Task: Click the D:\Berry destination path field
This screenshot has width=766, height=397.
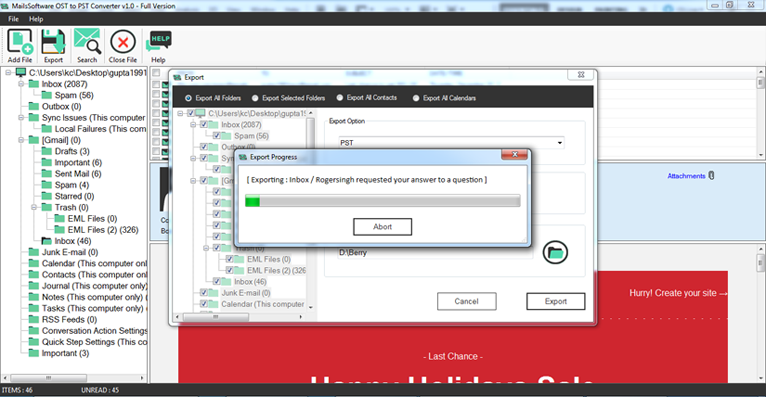Action: [435, 252]
